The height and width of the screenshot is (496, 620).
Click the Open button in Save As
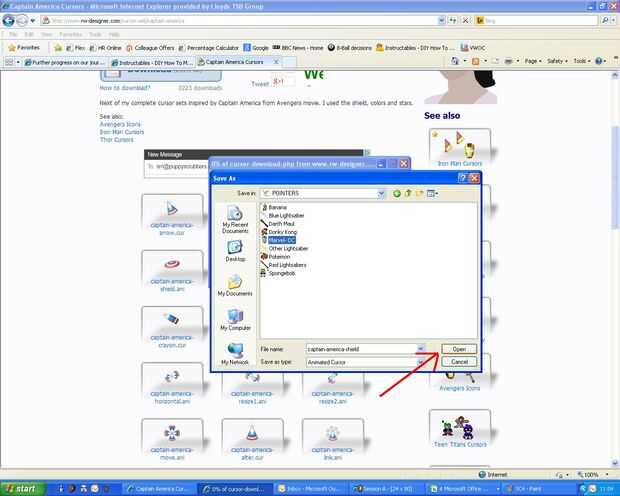[459, 349]
